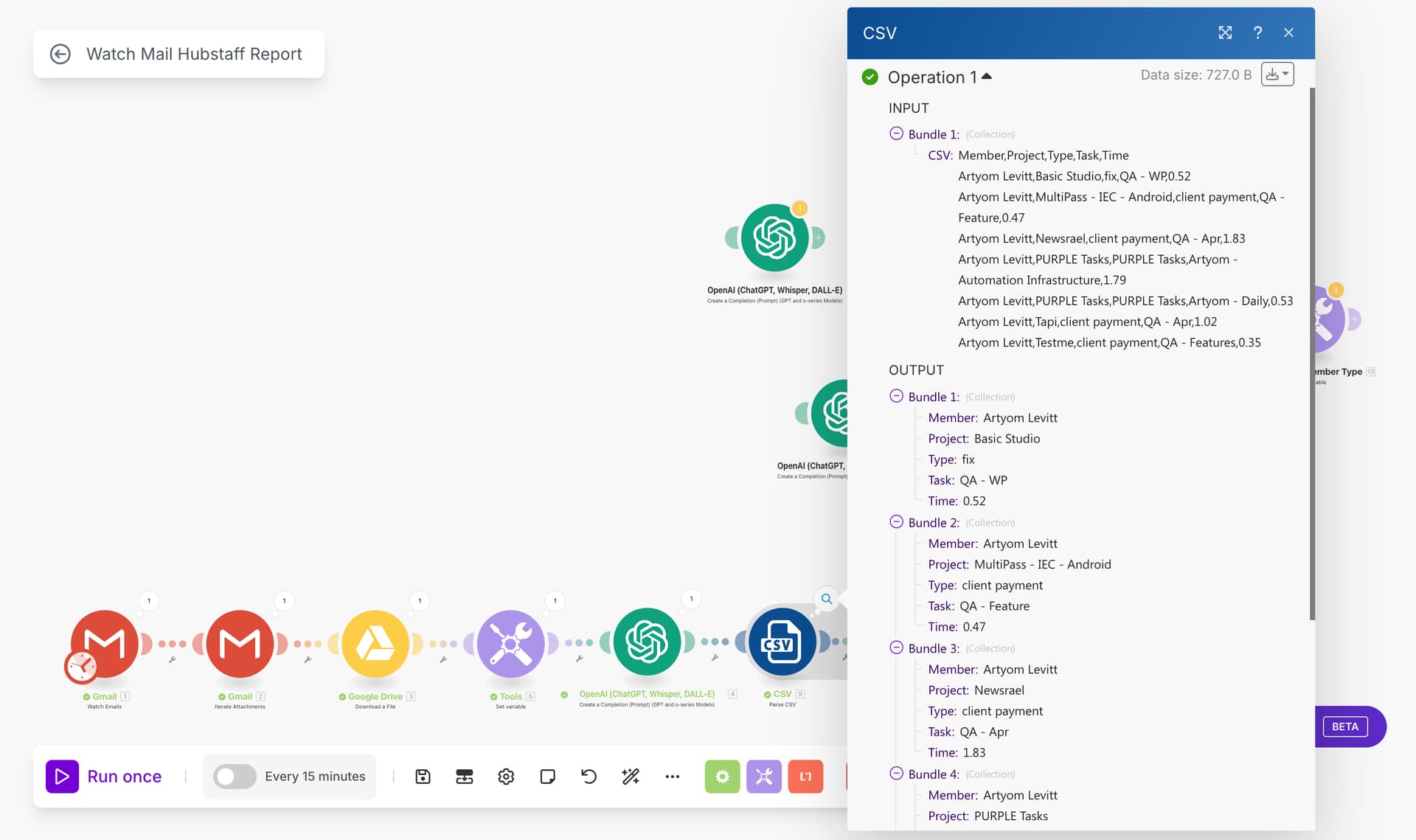The height and width of the screenshot is (840, 1416).
Task: Click Run once button
Action: point(104,776)
